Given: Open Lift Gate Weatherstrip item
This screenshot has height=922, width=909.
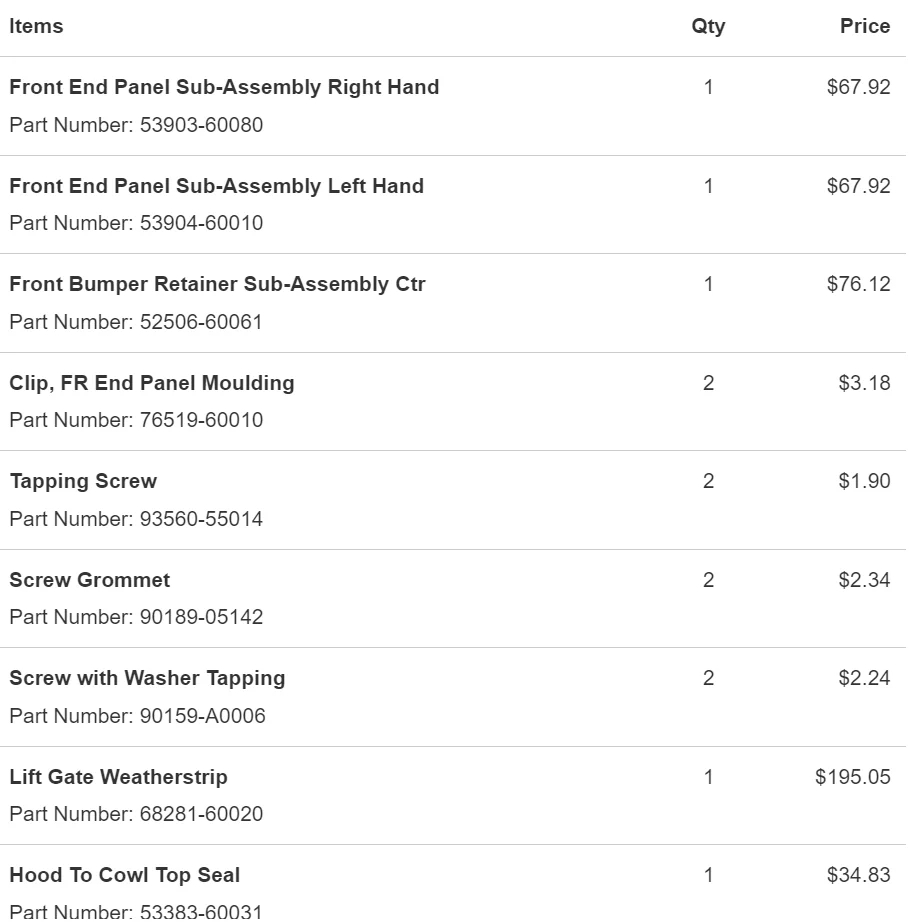Looking at the screenshot, I should click(118, 777).
